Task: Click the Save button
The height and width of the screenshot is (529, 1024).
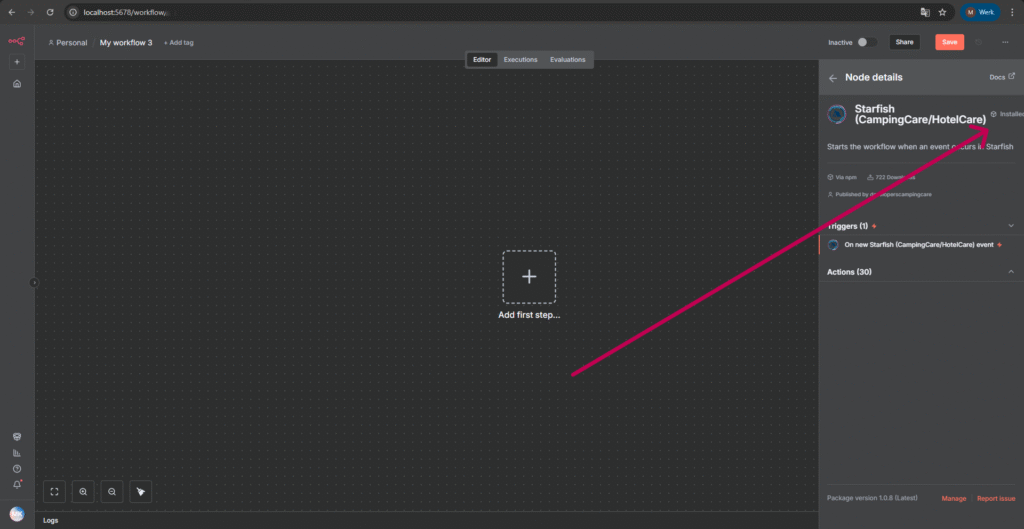Action: pyautogui.click(x=949, y=42)
